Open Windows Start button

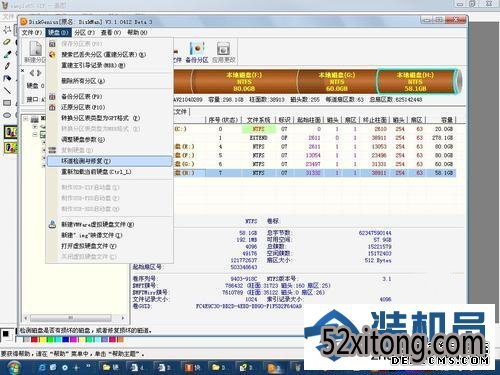(13, 367)
